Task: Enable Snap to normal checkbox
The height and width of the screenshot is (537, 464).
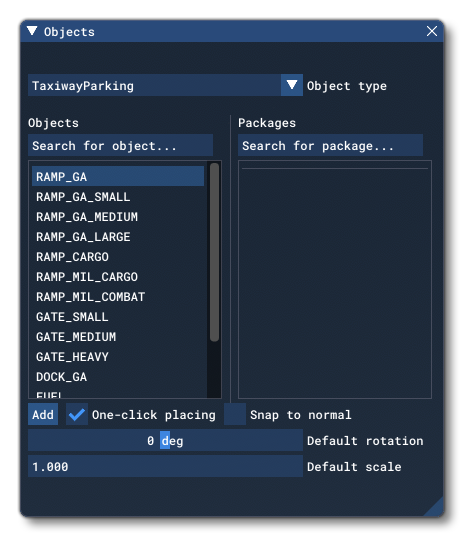Action: coord(235,414)
